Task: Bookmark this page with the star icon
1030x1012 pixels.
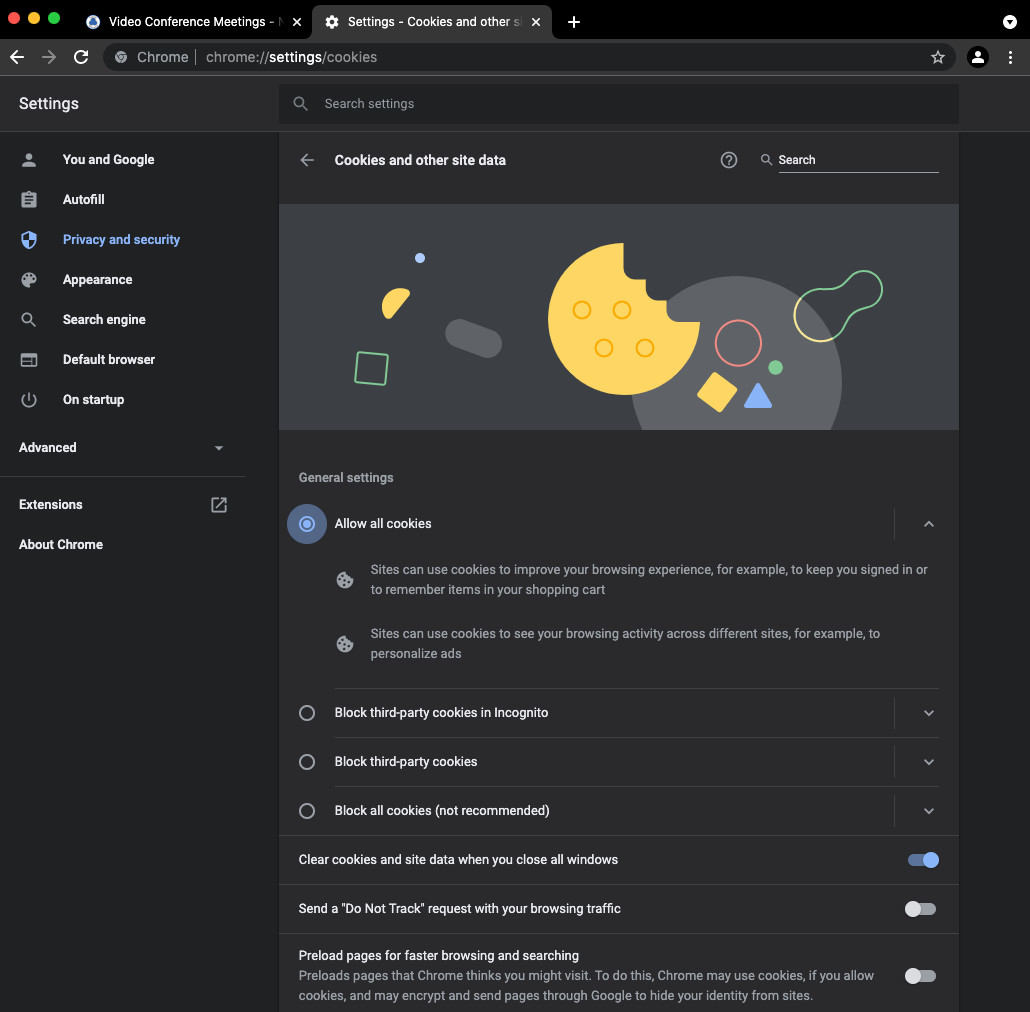Action: point(937,57)
